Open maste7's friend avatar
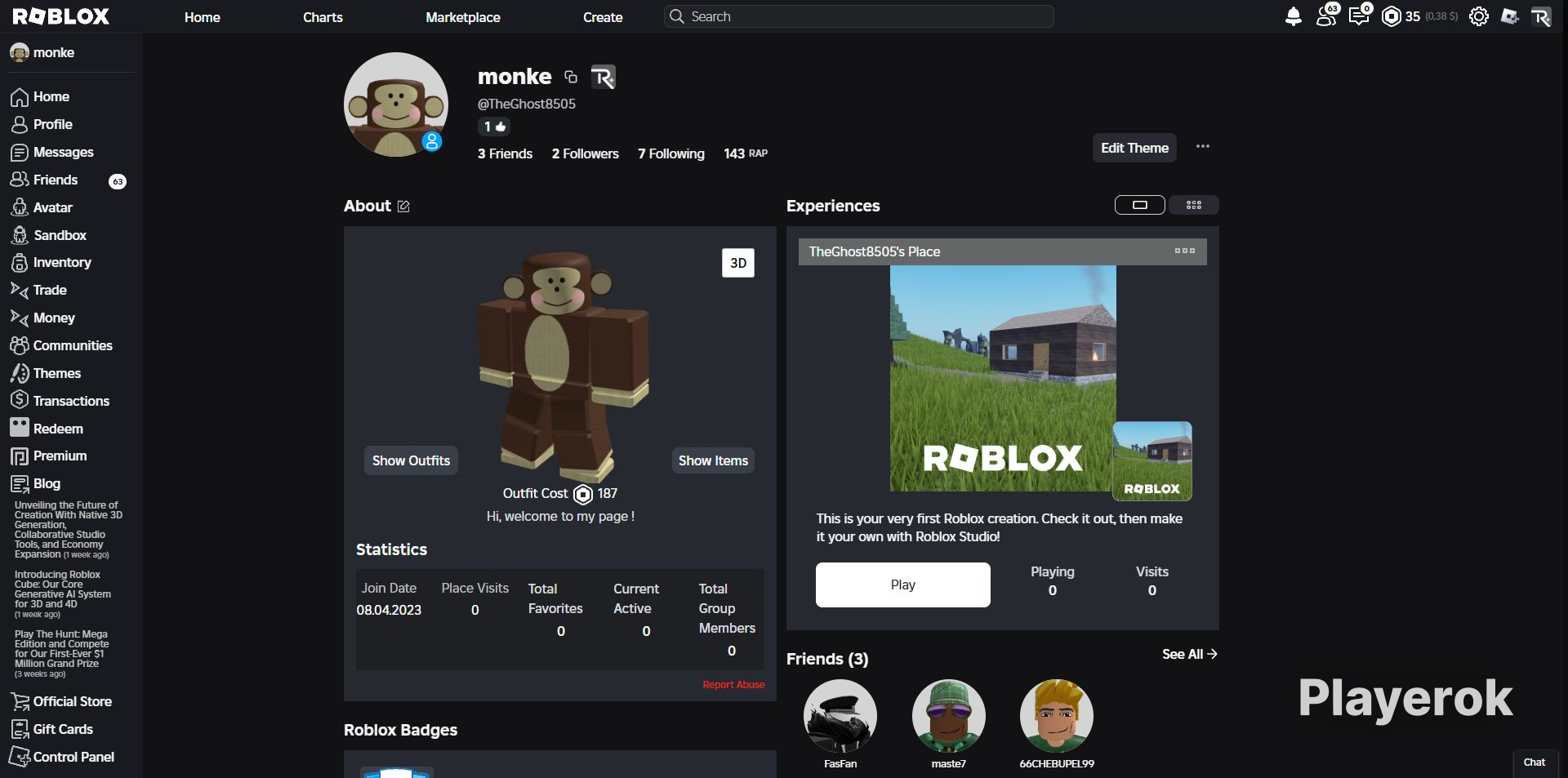Viewport: 1568px width, 778px height. (949, 716)
